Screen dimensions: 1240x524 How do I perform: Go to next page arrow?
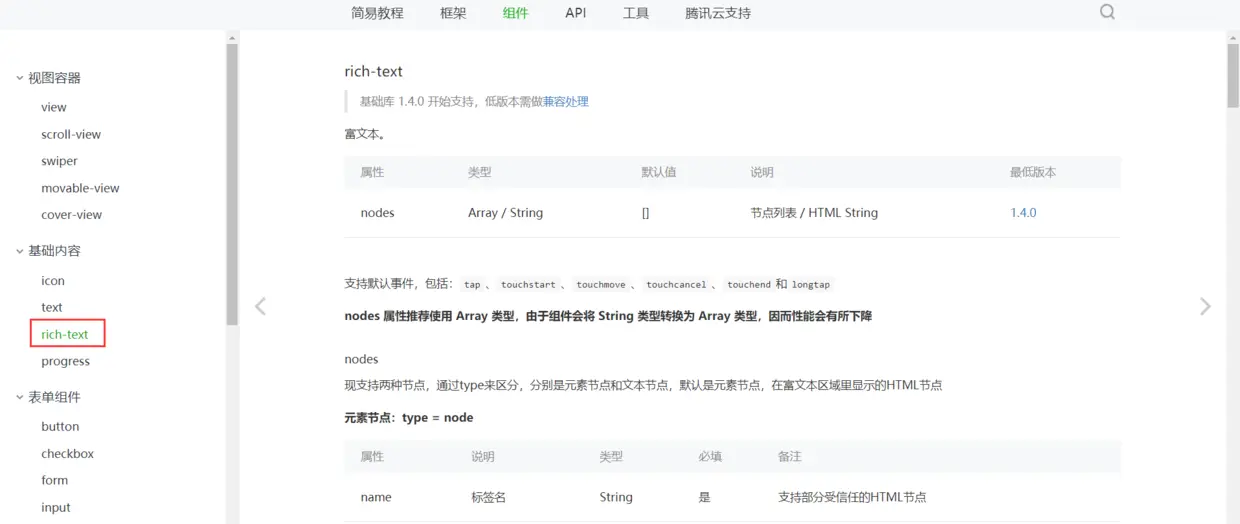(x=1205, y=306)
